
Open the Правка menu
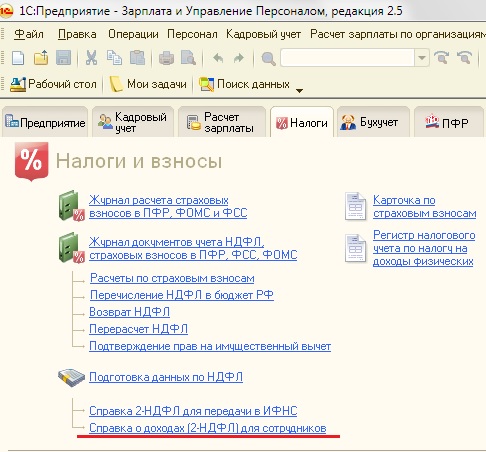(77, 34)
